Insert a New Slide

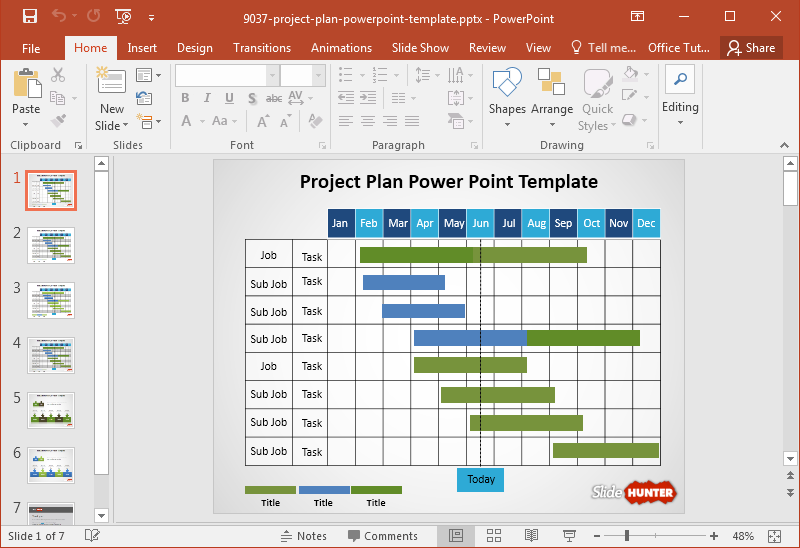click(111, 90)
